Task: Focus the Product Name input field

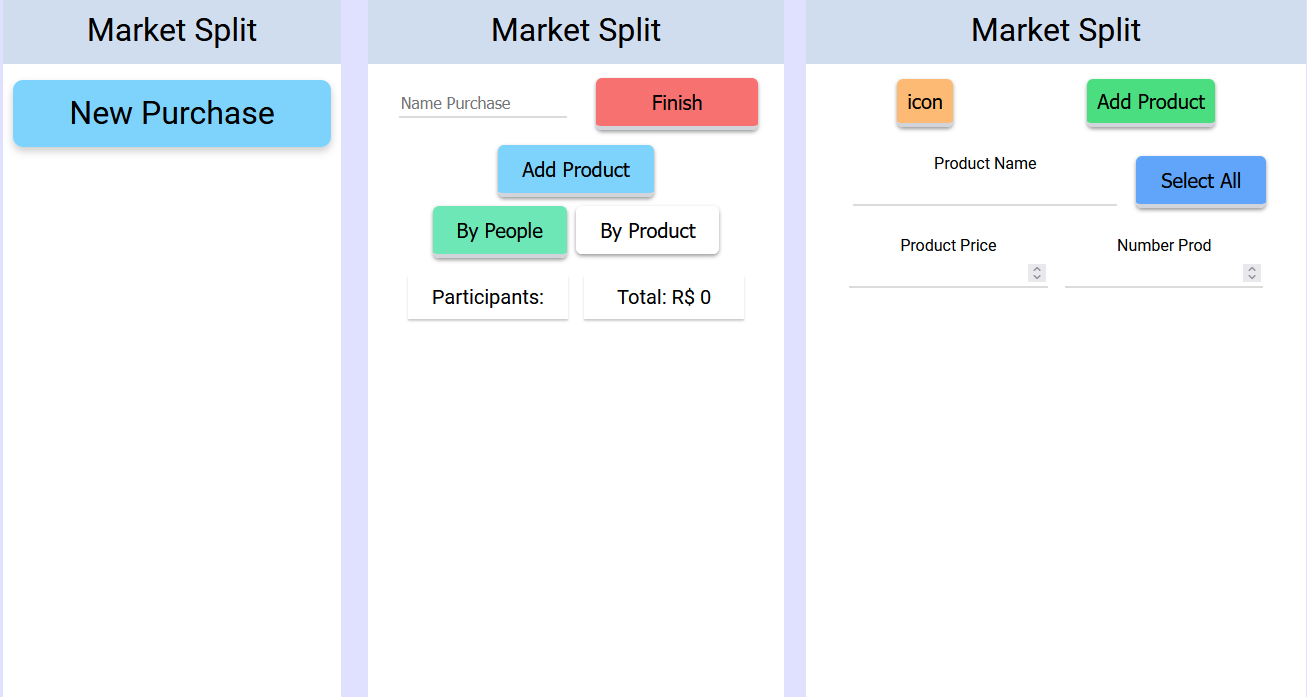Action: click(984, 191)
